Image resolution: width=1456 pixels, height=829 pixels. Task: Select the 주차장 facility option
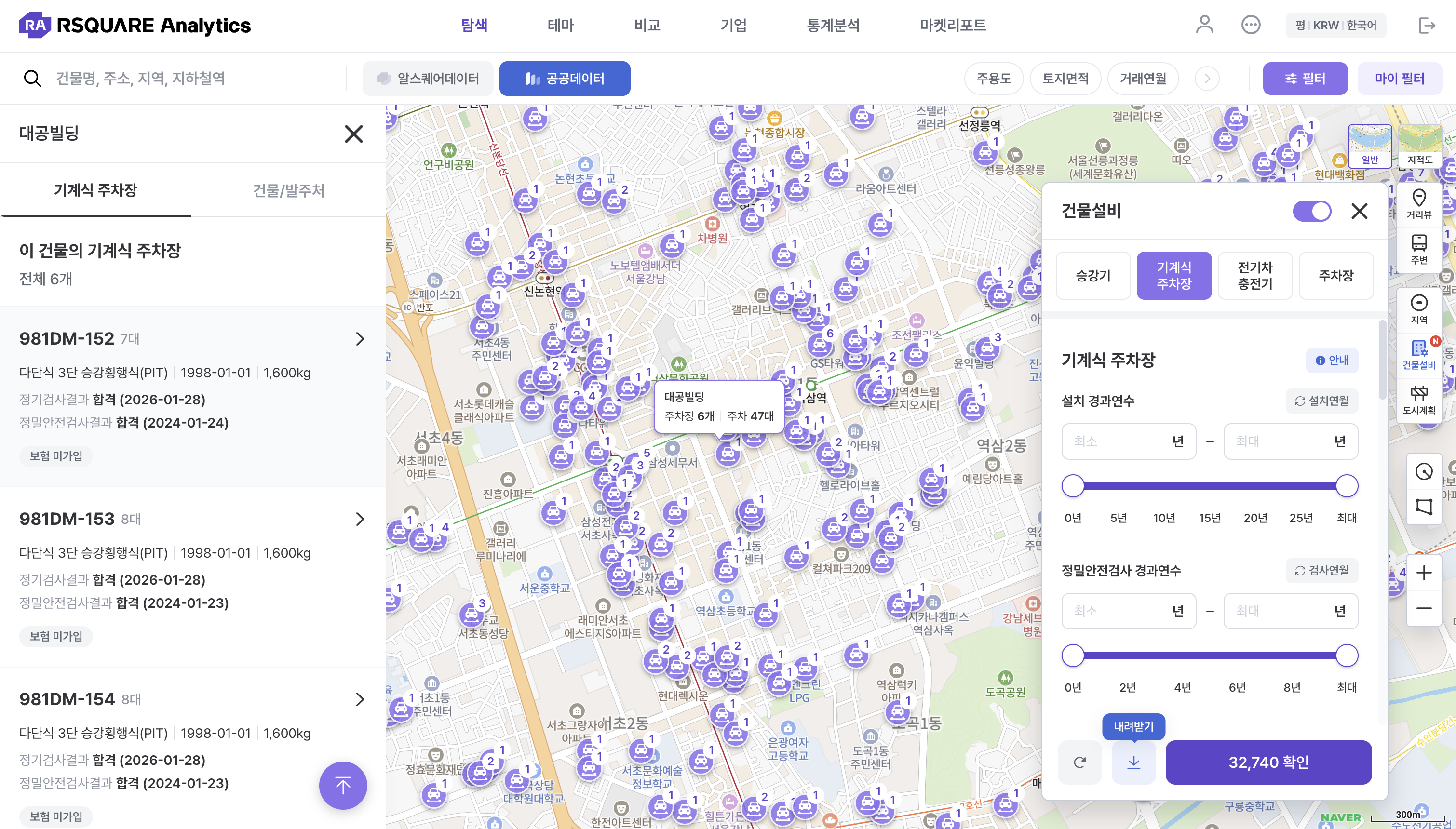(1335, 276)
